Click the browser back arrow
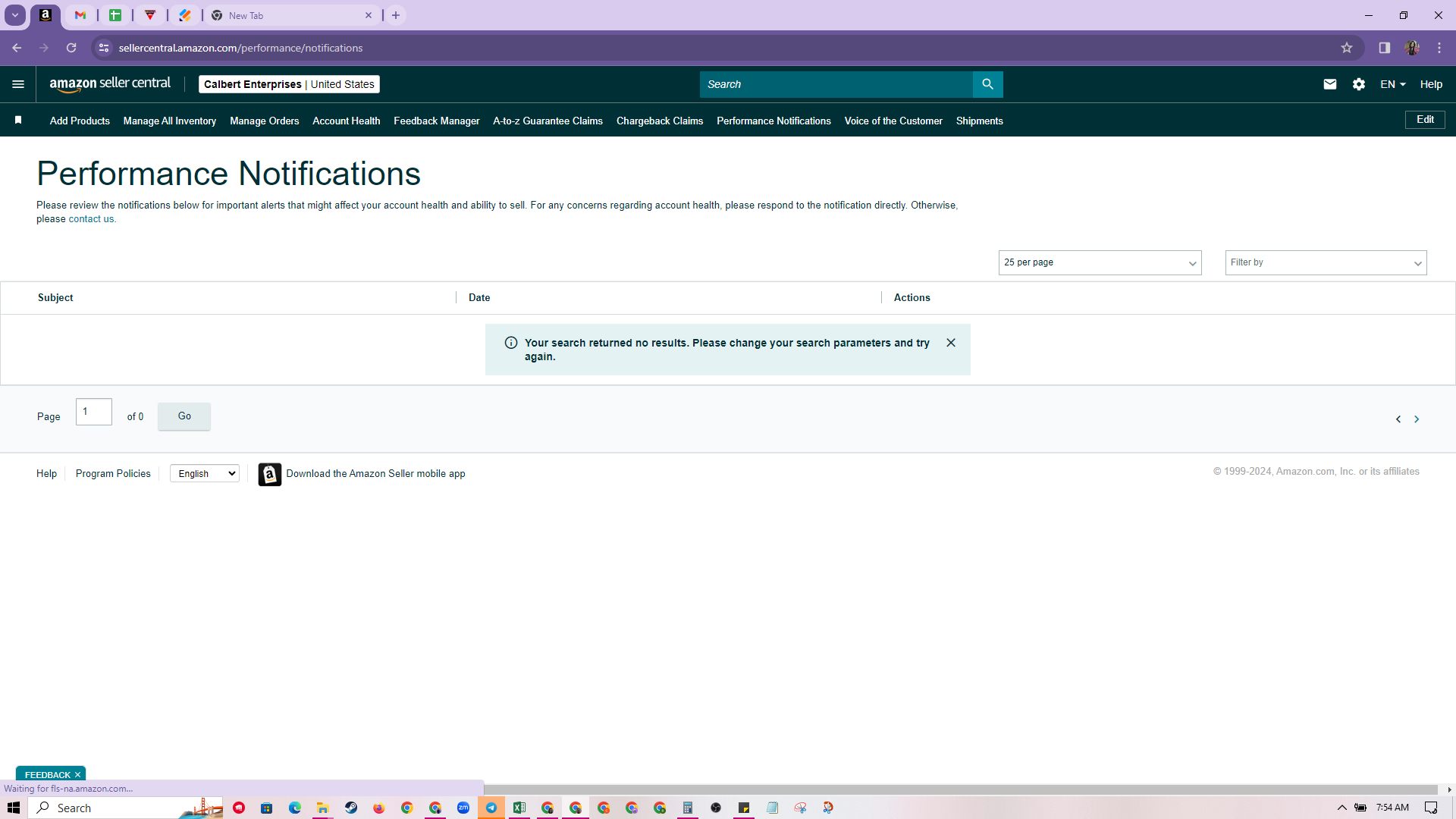This screenshot has height=819, width=1456. click(17, 48)
